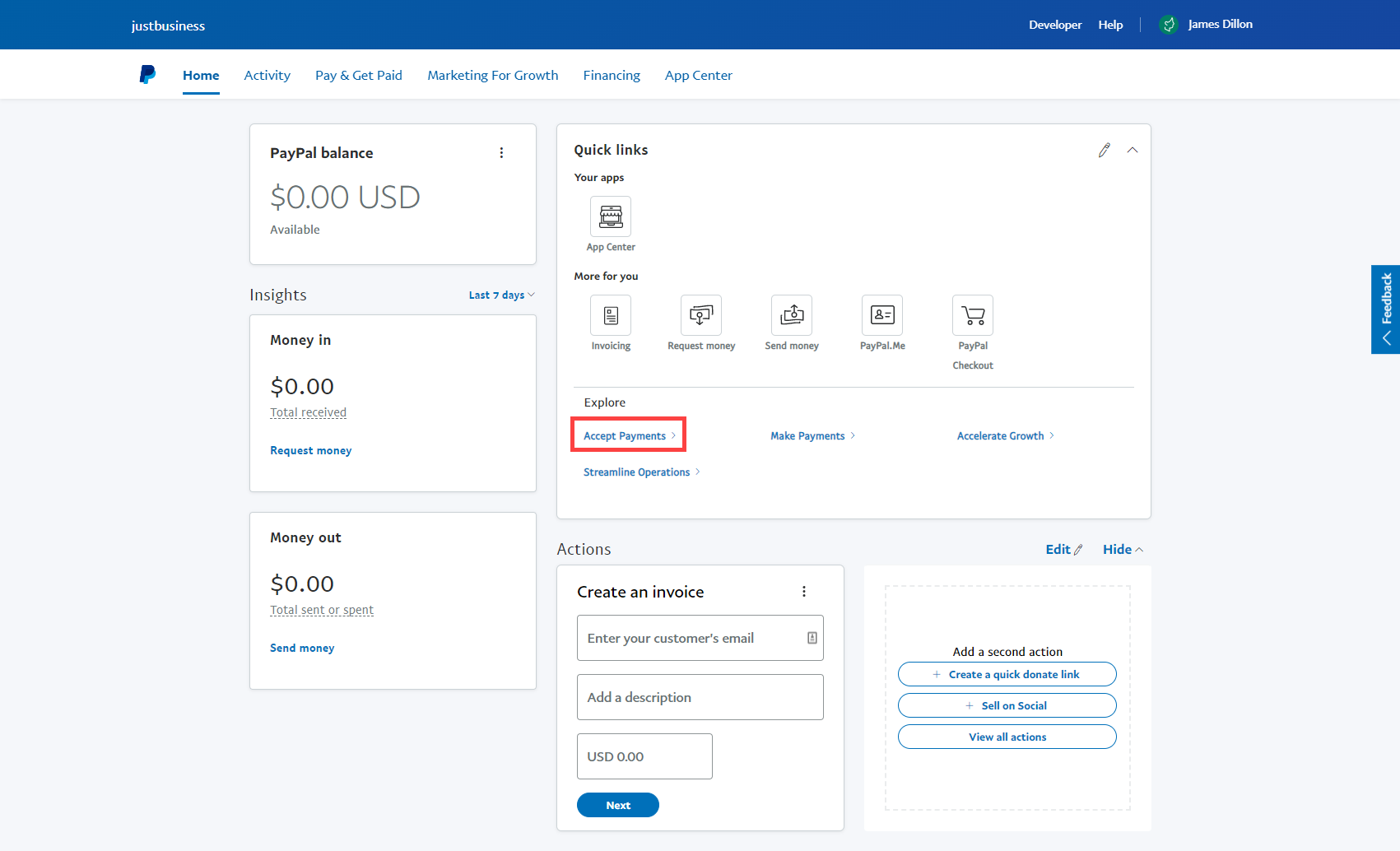The image size is (1400, 851).
Task: Click Create a quick donate link button
Action: (x=1007, y=674)
